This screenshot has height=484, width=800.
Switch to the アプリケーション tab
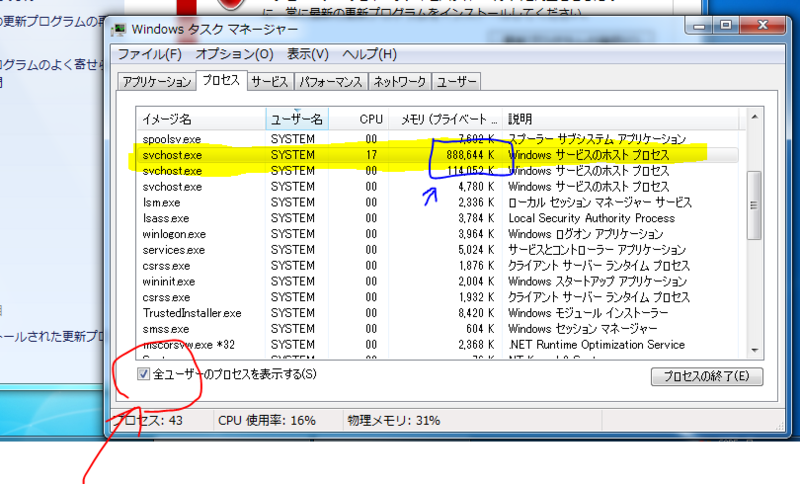tap(157, 82)
